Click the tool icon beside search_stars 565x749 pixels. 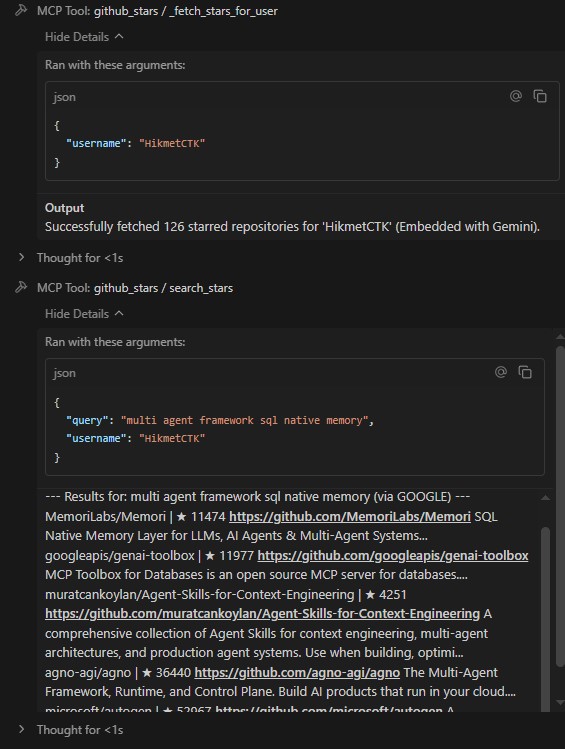point(21,287)
